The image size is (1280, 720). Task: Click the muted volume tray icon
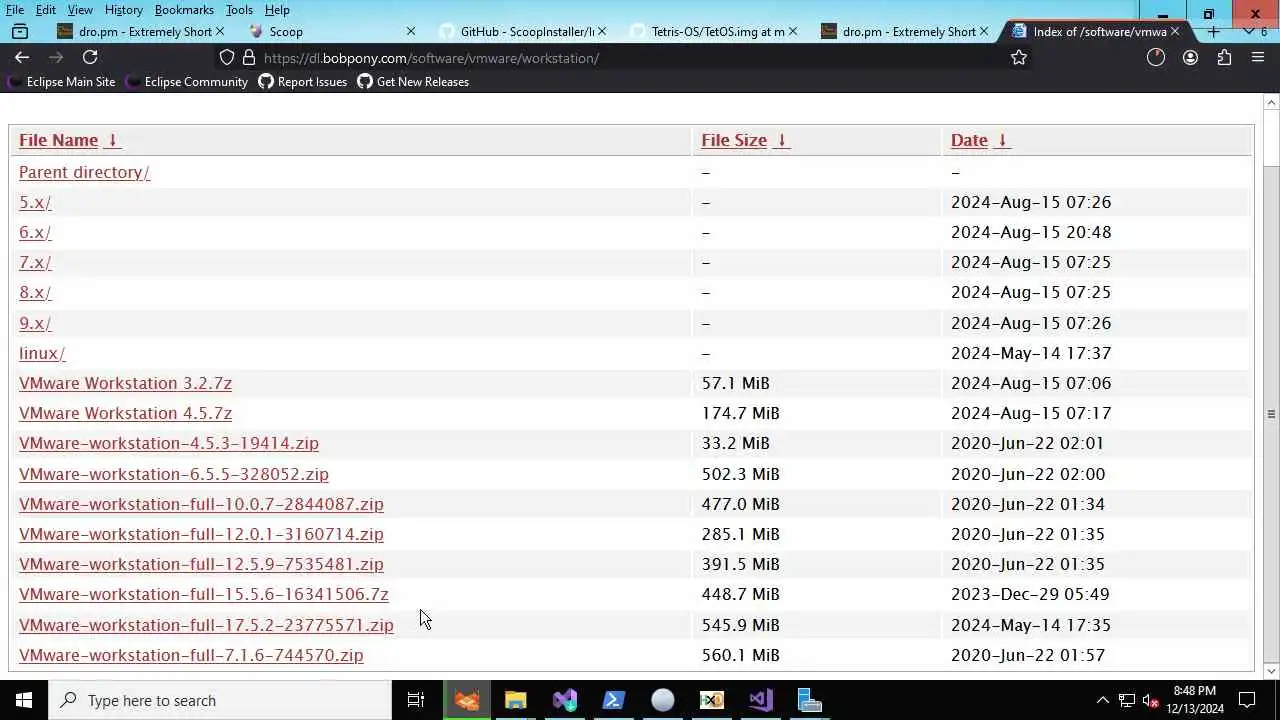point(1151,700)
